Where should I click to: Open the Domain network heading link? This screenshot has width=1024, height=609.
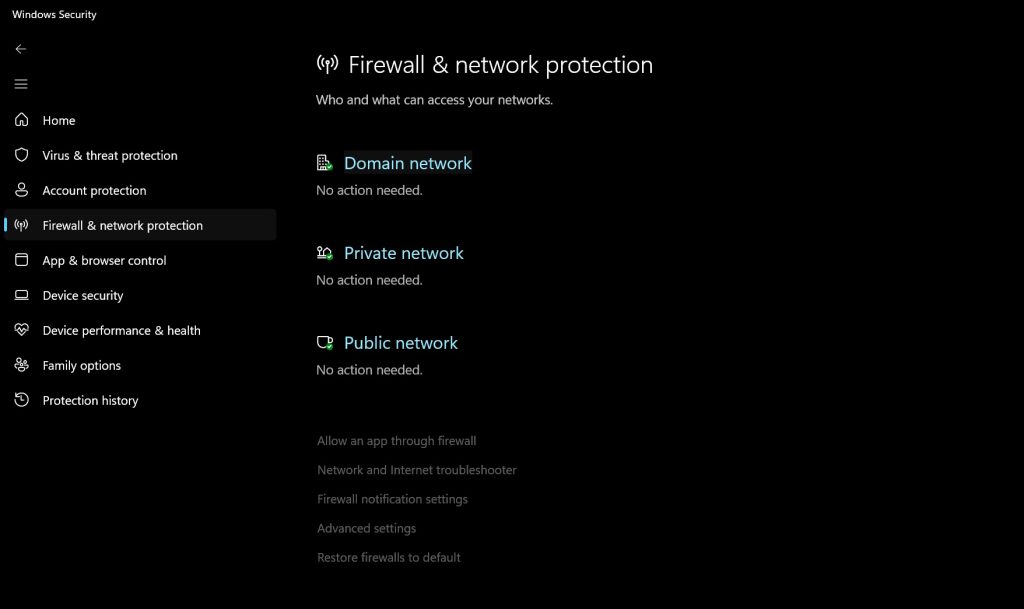click(x=407, y=163)
